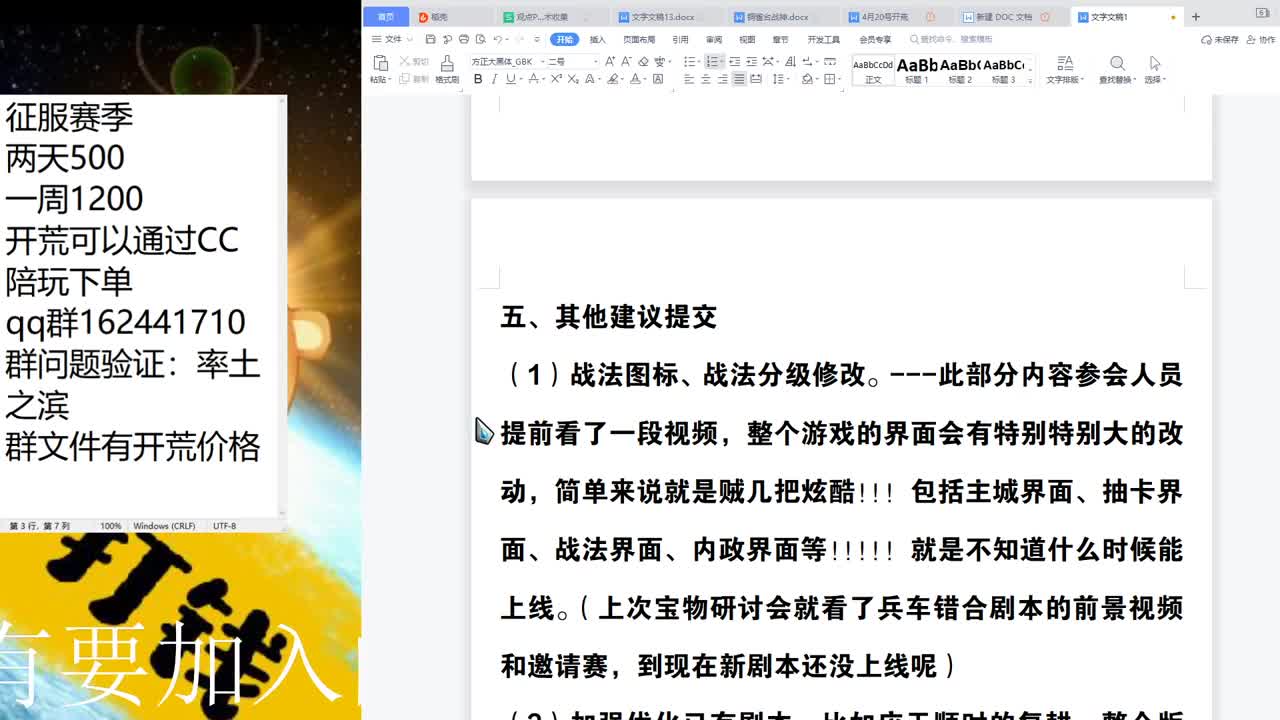
Task: Center align text
Action: 705,79
